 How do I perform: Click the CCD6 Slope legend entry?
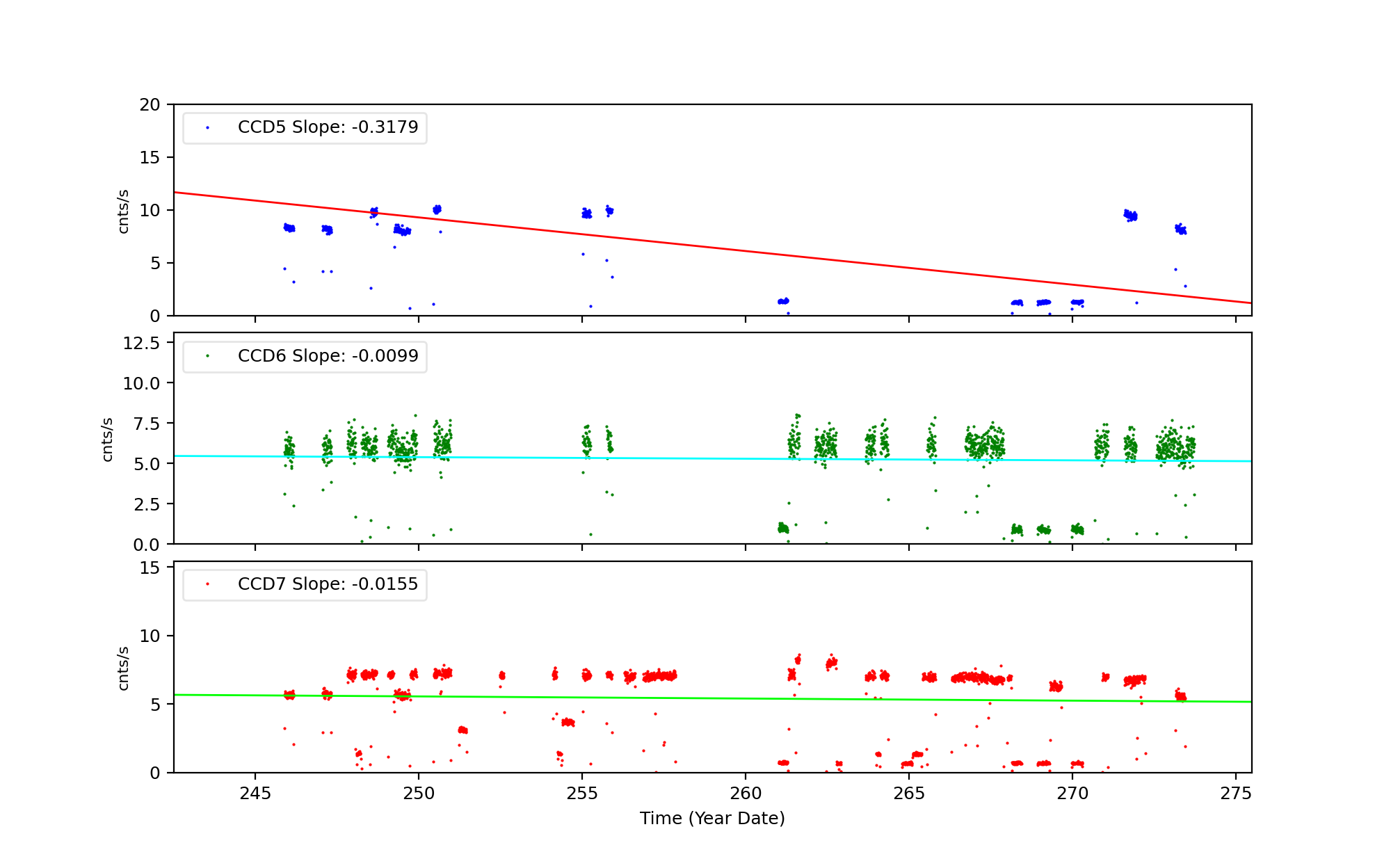[328, 356]
